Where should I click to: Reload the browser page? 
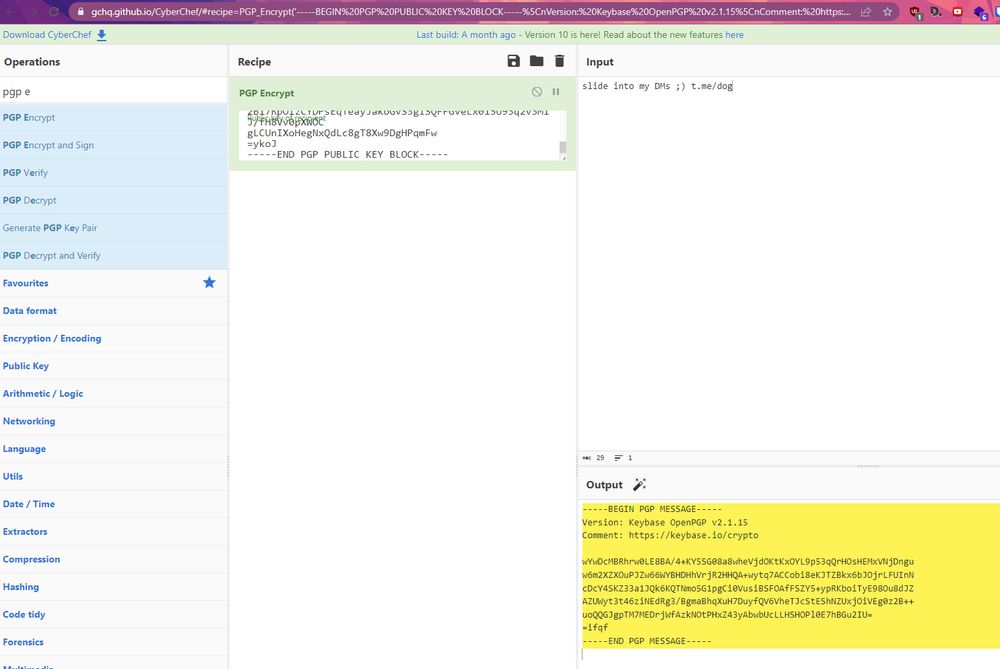(54, 11)
